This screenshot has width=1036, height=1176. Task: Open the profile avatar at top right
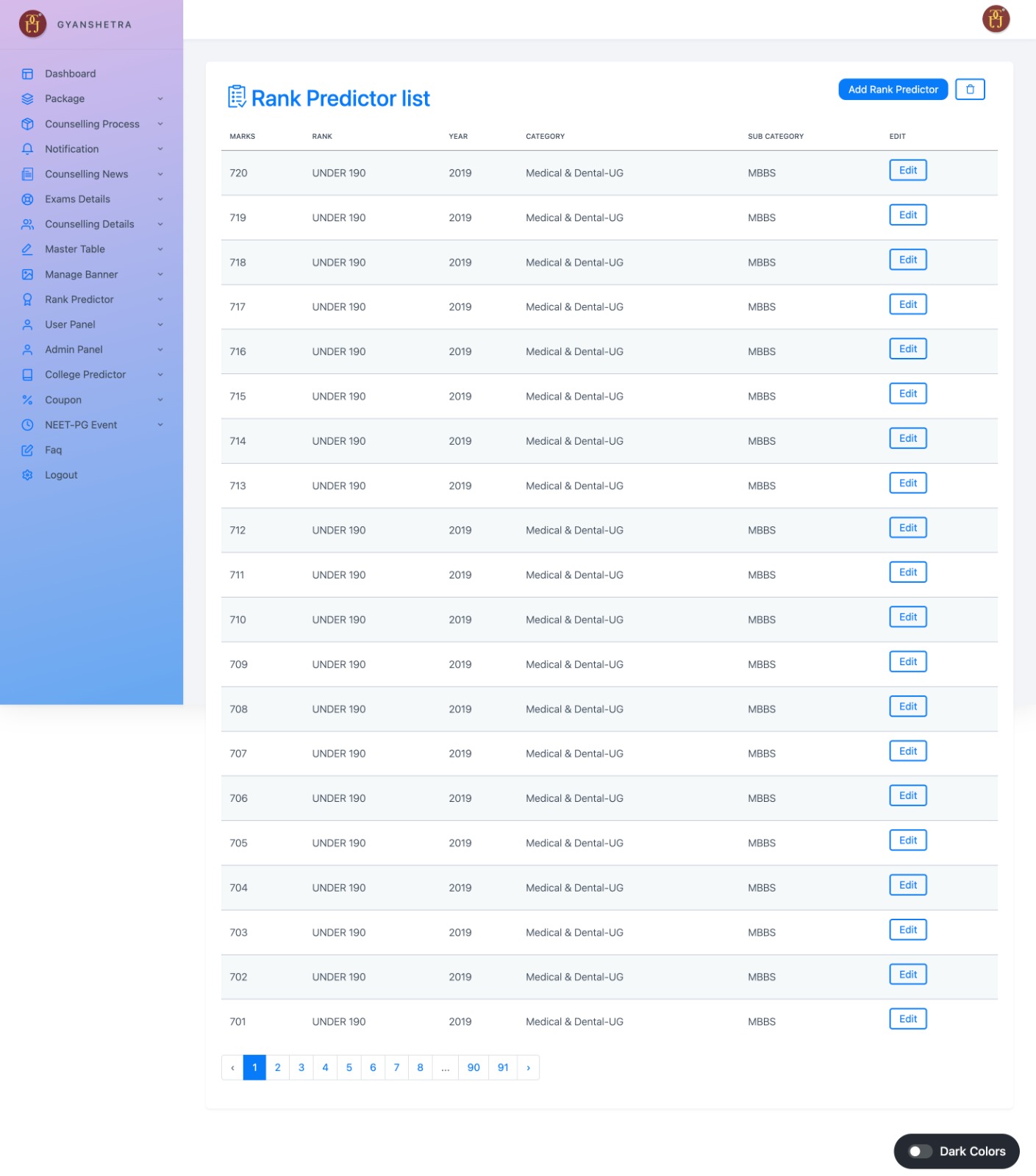[996, 18]
